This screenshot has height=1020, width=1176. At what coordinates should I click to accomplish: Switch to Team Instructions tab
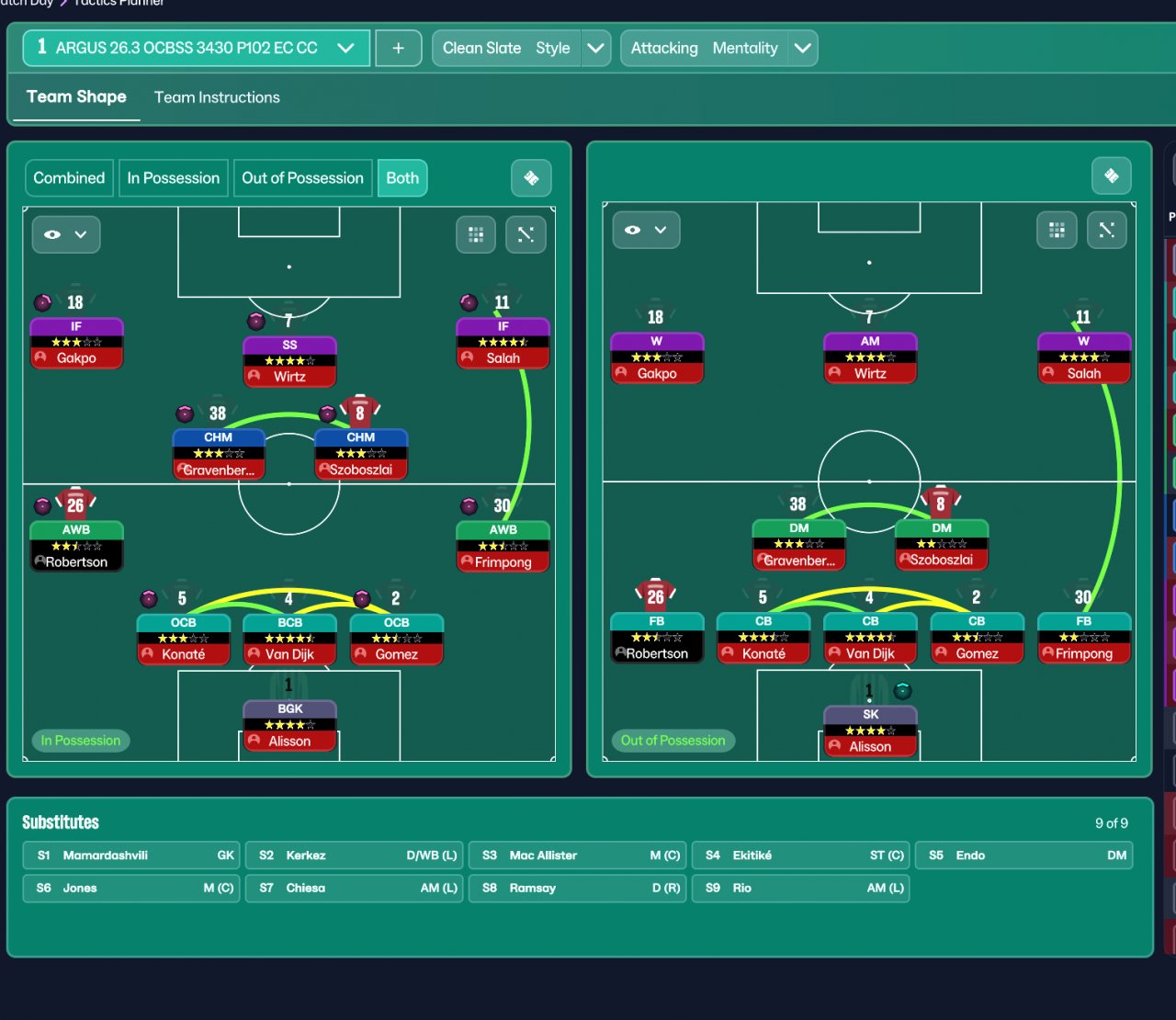(217, 97)
